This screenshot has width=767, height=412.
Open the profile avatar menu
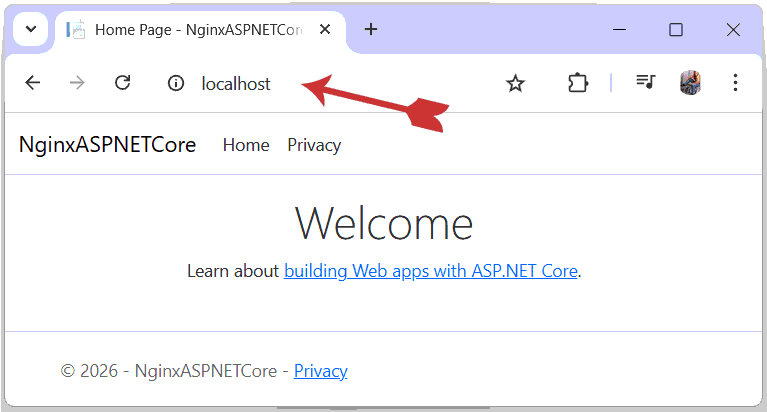point(690,82)
